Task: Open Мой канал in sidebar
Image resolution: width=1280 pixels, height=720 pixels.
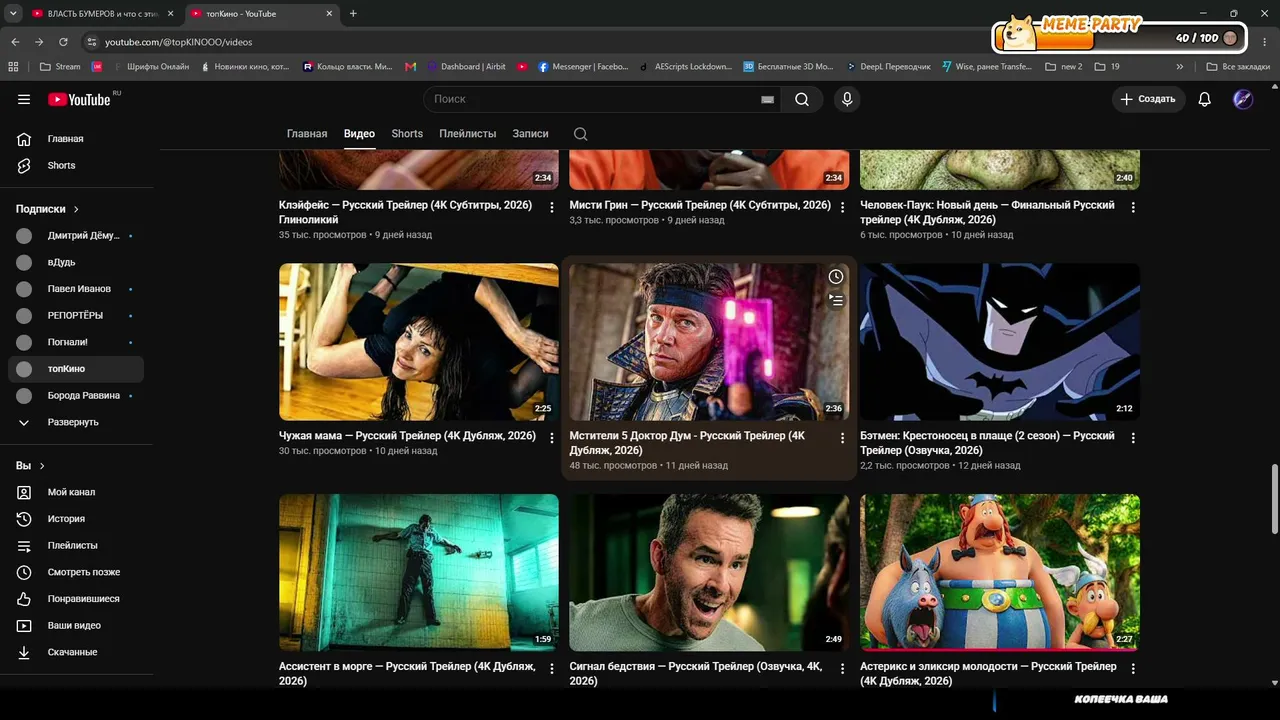Action: click(x=76, y=492)
